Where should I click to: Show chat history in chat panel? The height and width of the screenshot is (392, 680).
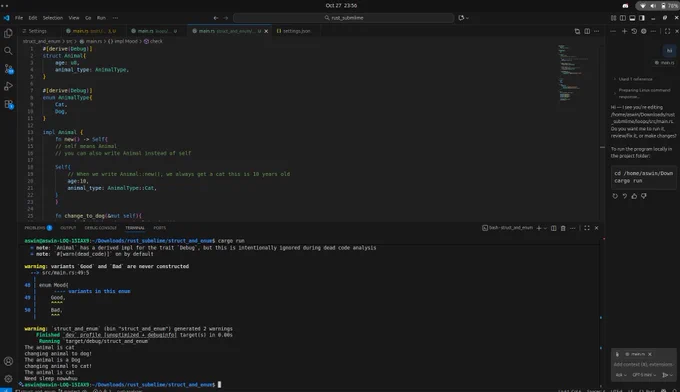634,31
